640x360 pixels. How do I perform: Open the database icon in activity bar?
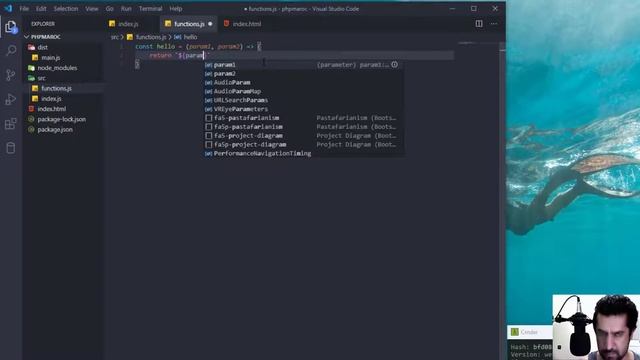[11, 148]
